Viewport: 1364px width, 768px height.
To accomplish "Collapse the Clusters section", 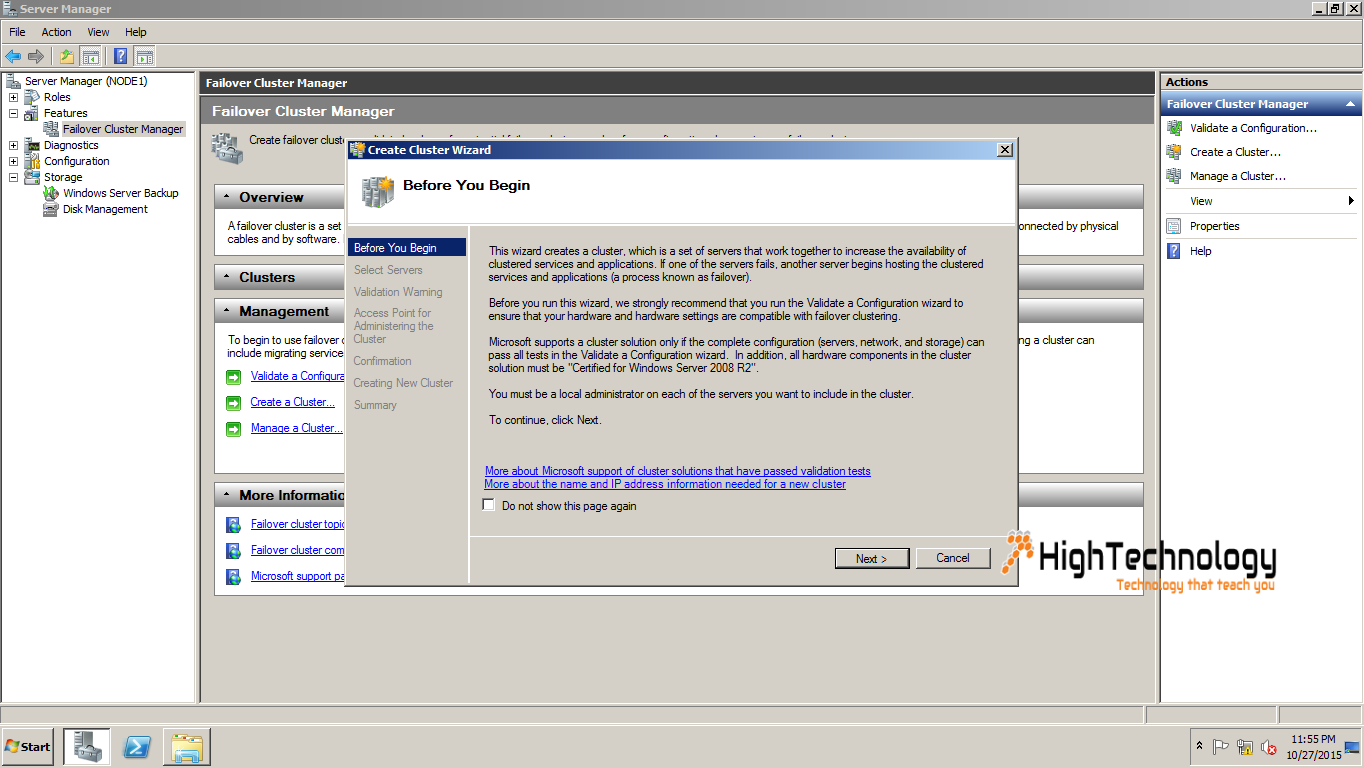I will click(x=227, y=277).
